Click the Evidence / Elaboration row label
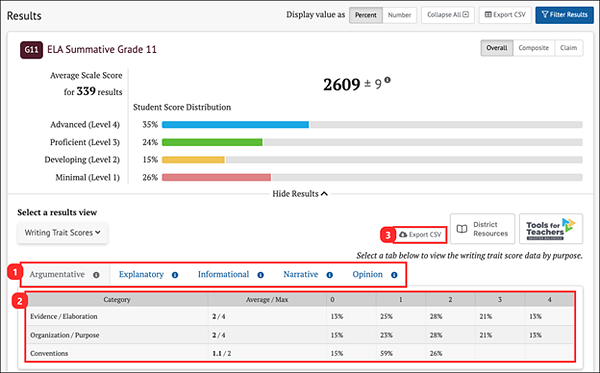 (64, 316)
